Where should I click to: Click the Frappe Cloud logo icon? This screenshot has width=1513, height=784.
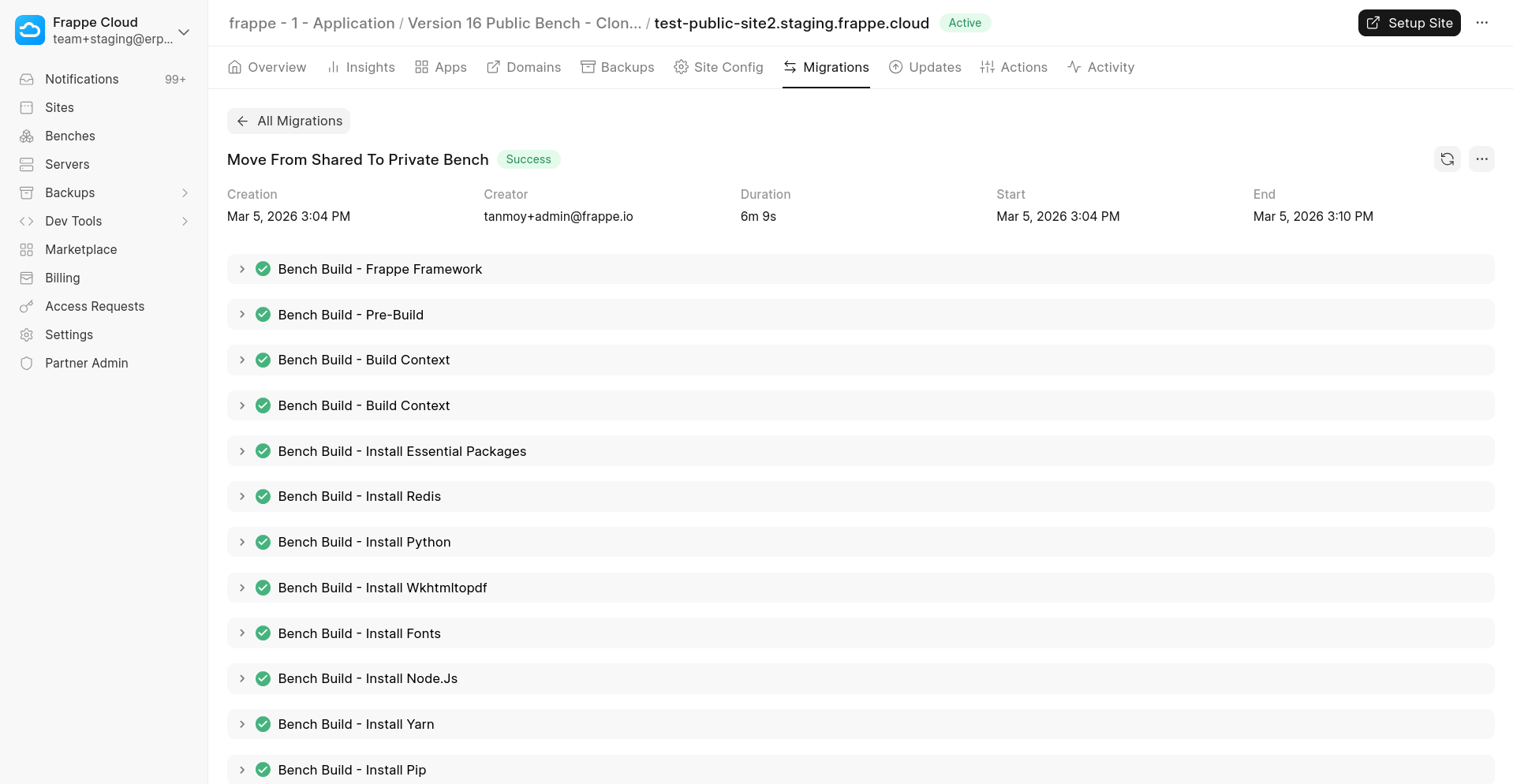click(x=30, y=31)
